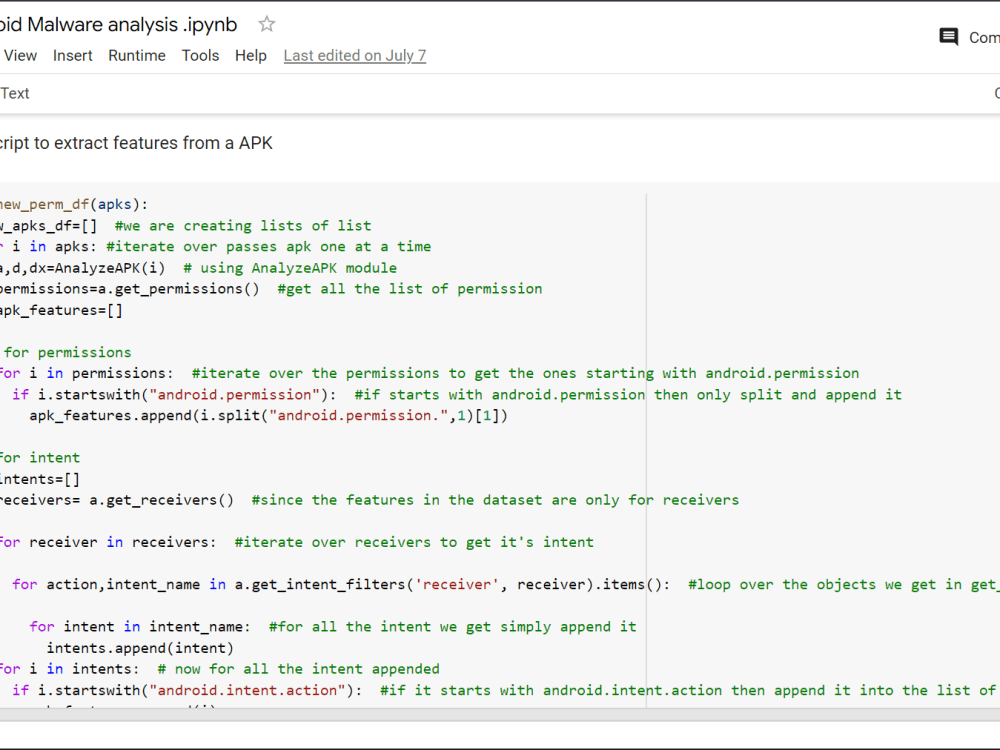Image resolution: width=1000 pixels, height=750 pixels.
Task: Click the code 'dx=AnalyzeAPK(i)'
Action: pyautogui.click(x=97, y=268)
